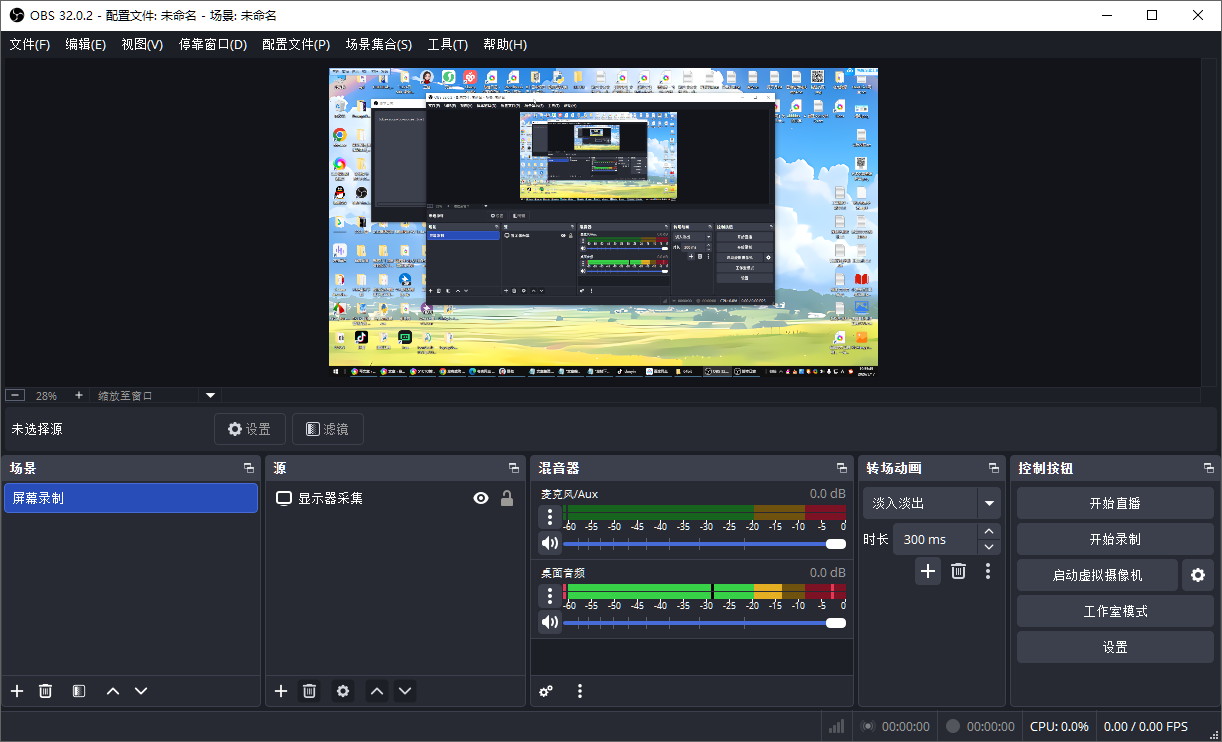
Task: Click the network status bars icon
Action: tap(836, 726)
